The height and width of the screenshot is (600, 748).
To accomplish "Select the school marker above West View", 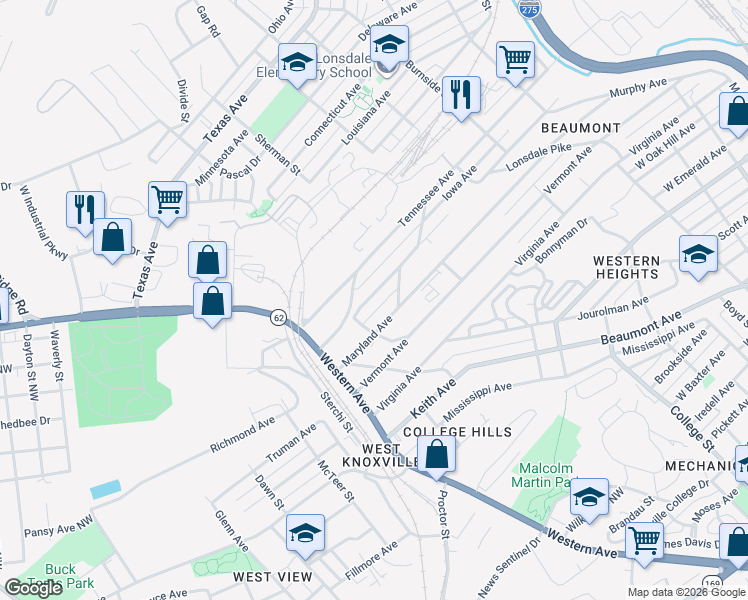I will (x=305, y=536).
